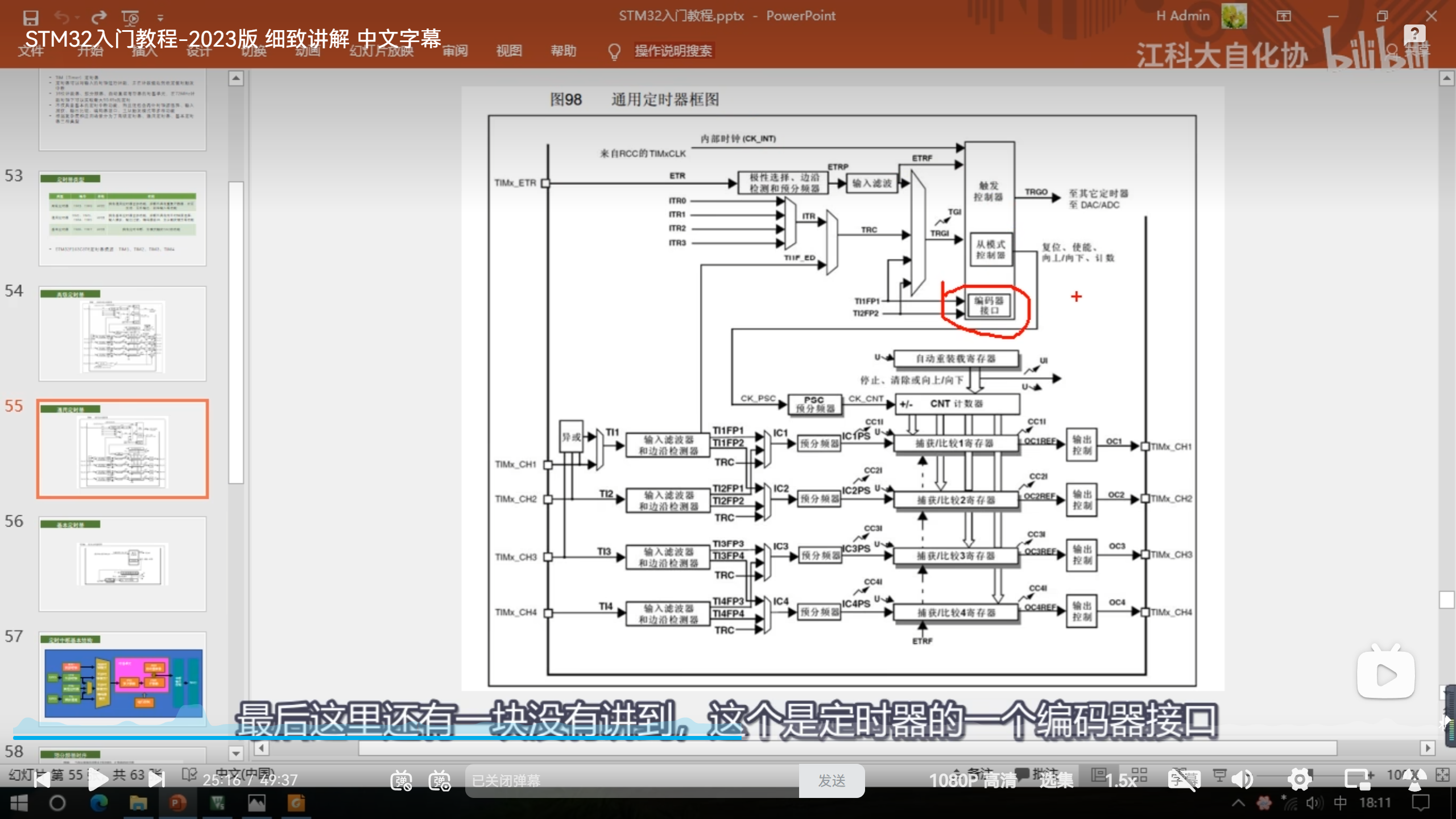Click PowerPoint save icon in title bar

coord(30,17)
